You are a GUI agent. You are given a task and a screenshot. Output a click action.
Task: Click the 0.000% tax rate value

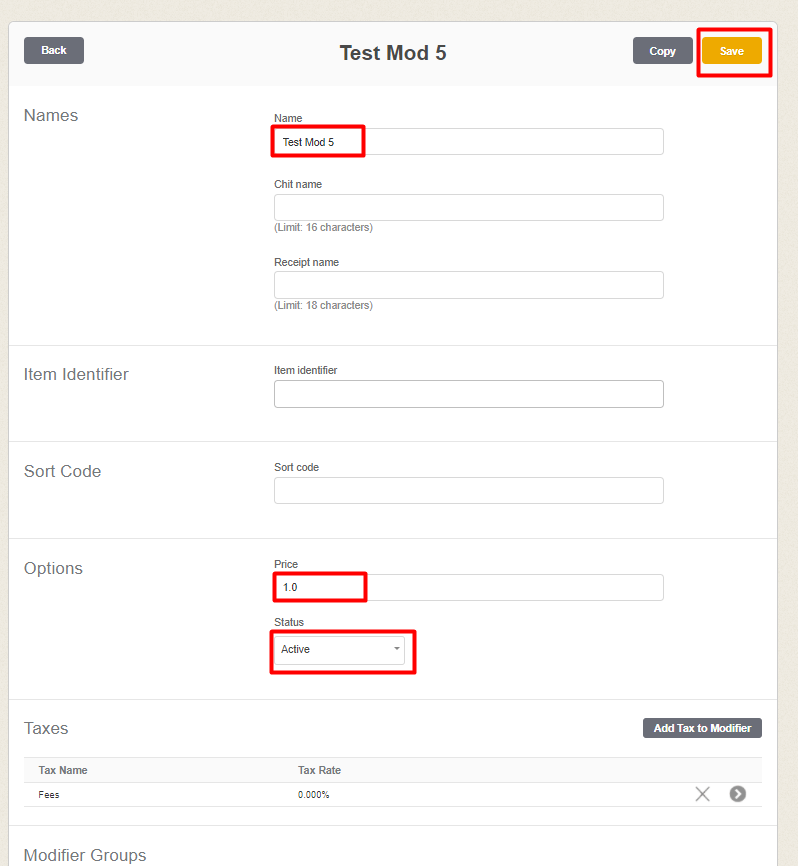pos(314,795)
